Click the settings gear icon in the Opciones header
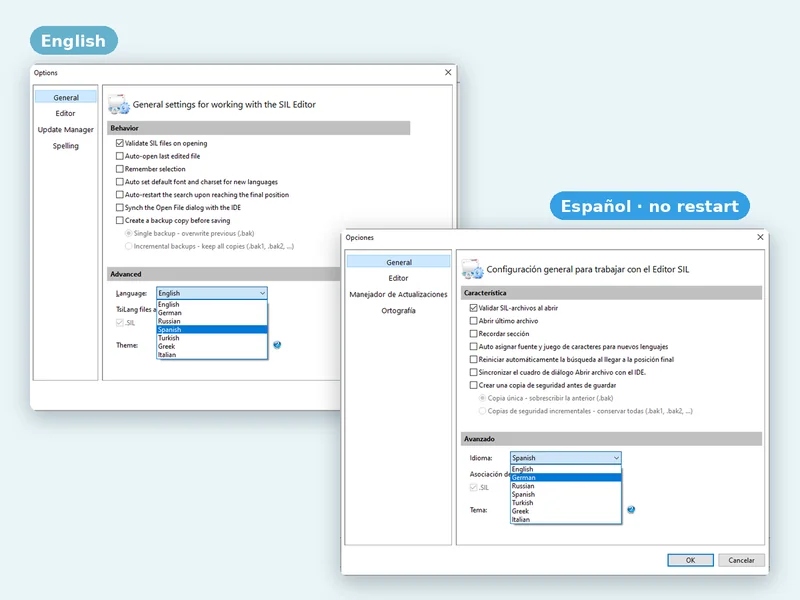 click(472, 269)
